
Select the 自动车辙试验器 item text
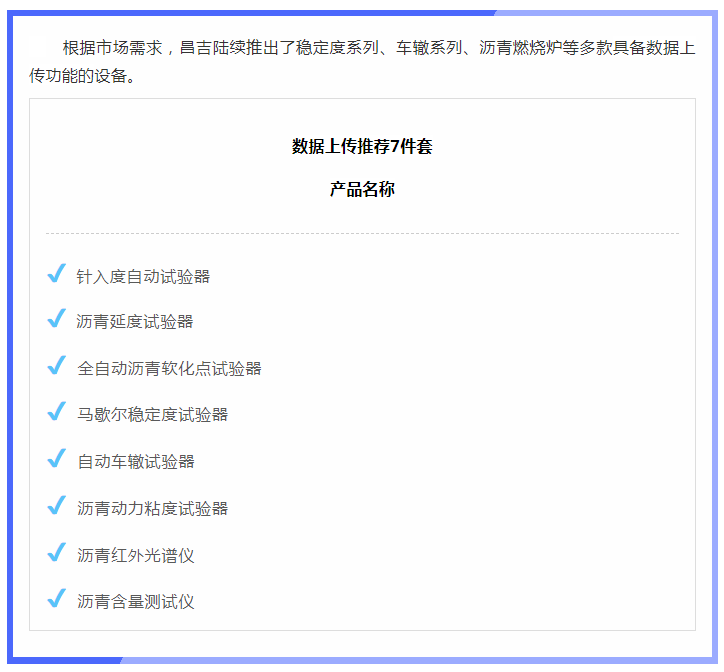tap(136, 462)
